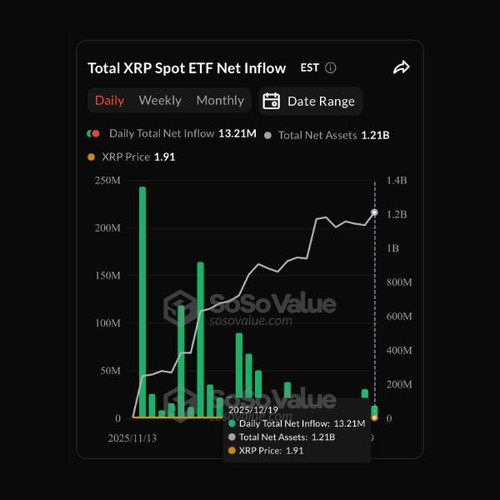
Task: Click the orange XRP price endpoint dot
Action: (x=374, y=418)
